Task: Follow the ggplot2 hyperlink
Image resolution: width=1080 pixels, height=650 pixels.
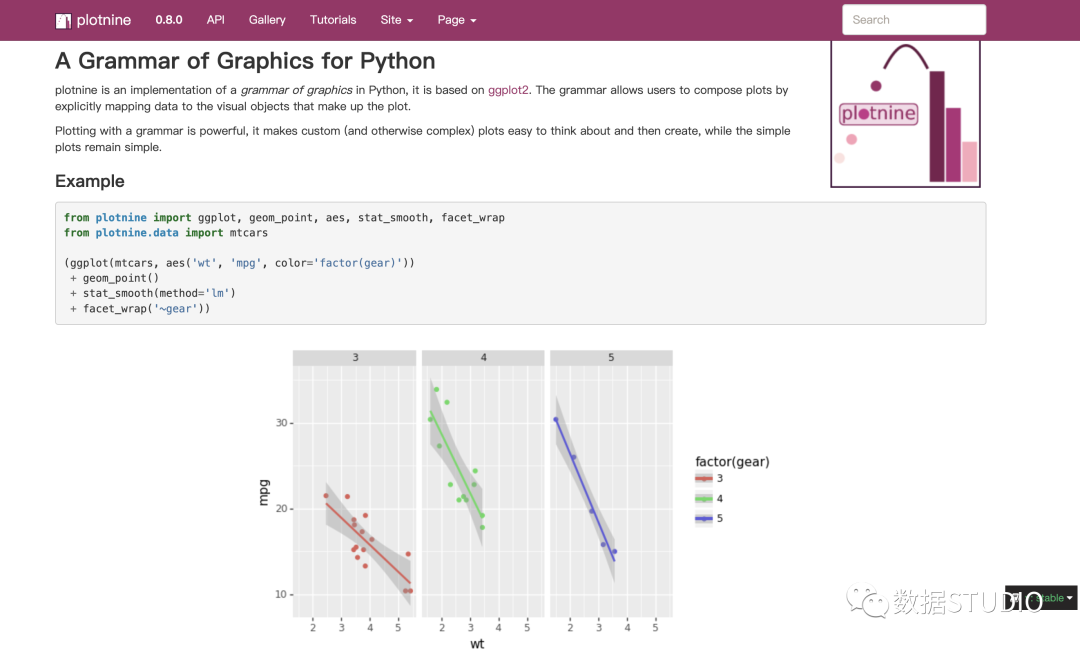Action: pos(508,90)
